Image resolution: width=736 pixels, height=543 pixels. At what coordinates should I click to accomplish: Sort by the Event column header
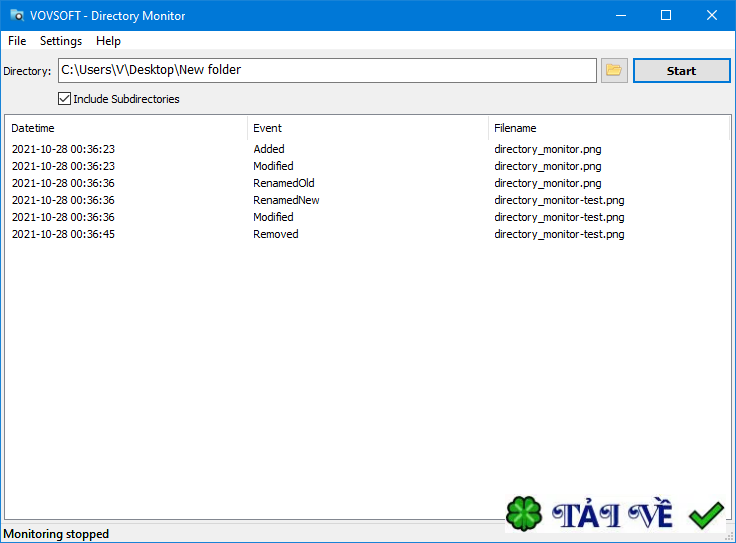click(368, 128)
